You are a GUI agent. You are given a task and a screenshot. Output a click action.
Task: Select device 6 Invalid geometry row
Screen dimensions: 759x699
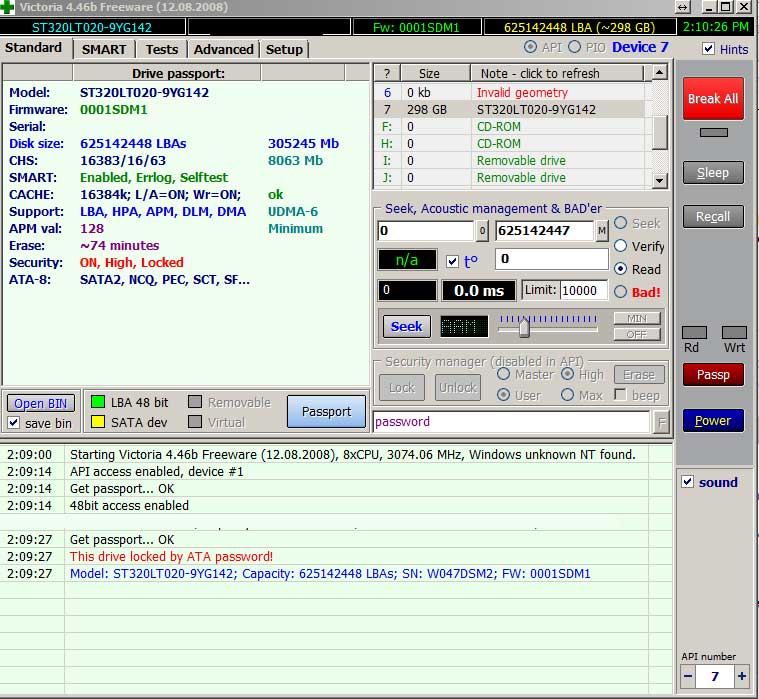[509, 92]
